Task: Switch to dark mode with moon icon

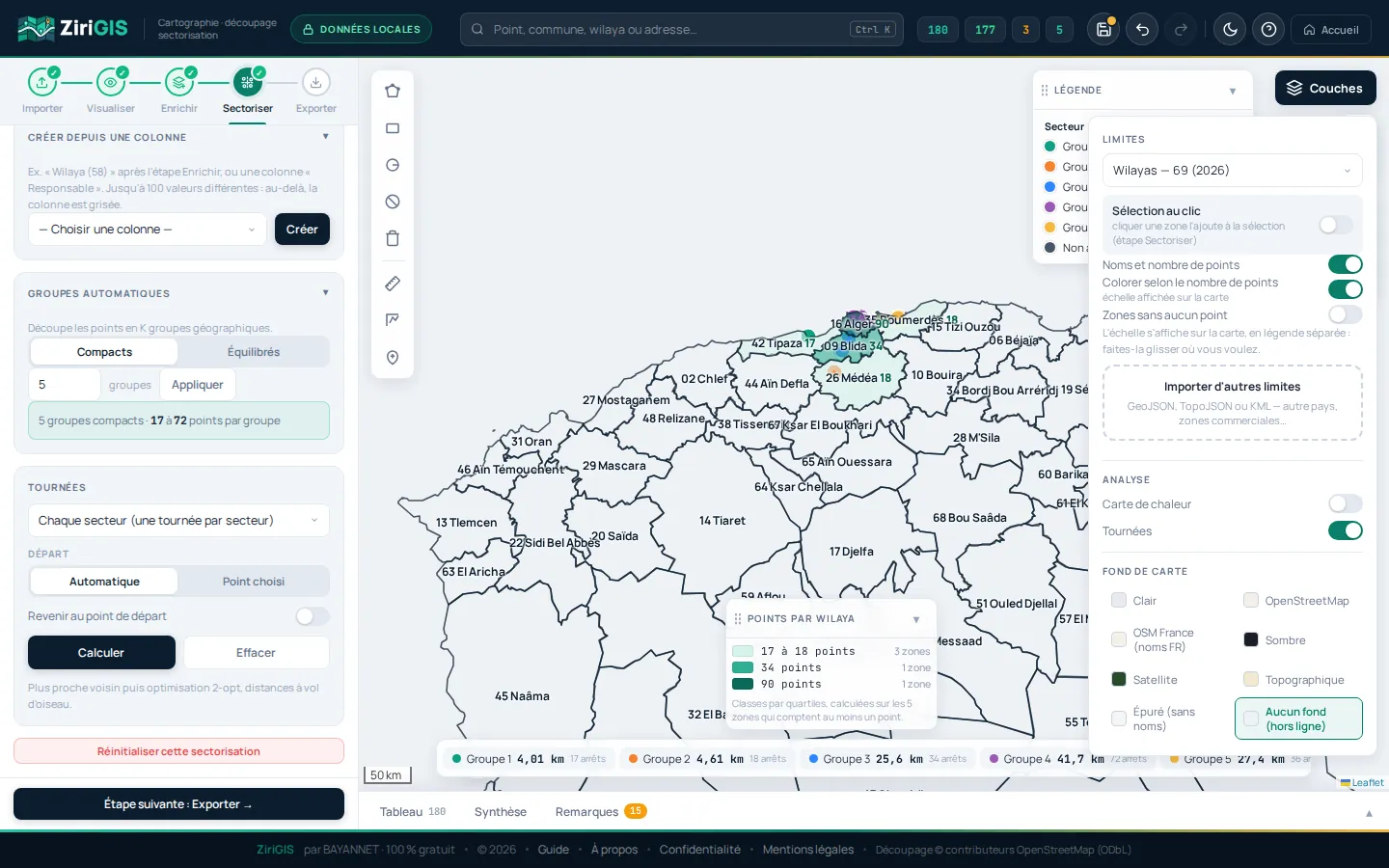Action: [x=1230, y=30]
